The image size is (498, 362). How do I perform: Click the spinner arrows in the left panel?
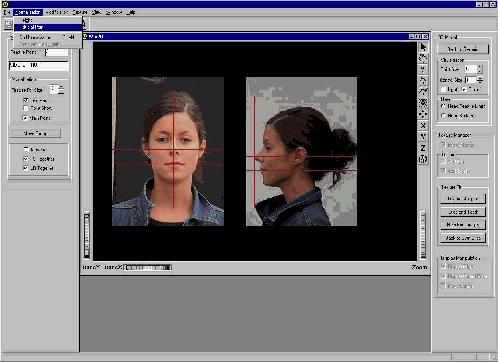click(61, 89)
